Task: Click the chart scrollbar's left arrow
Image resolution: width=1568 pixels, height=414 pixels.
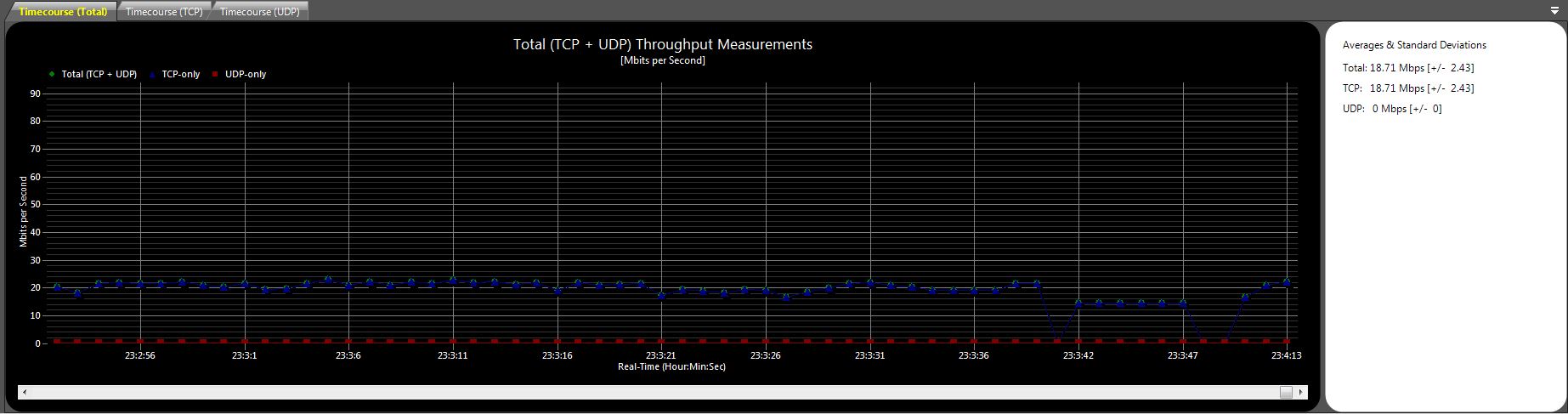Action: [25, 392]
